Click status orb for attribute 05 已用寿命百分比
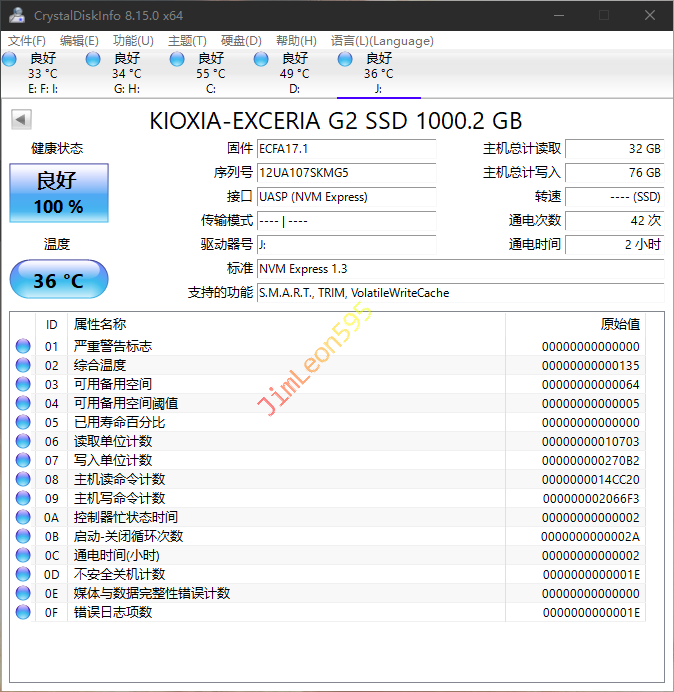Screen dimensions: 674x692 (x=23, y=422)
